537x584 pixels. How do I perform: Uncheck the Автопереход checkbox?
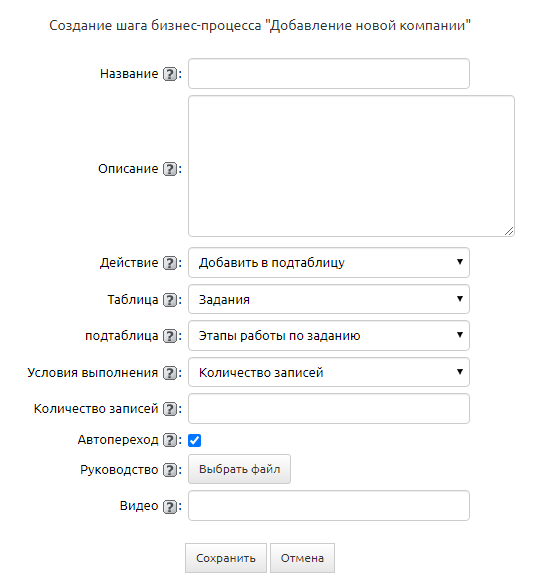(194, 440)
